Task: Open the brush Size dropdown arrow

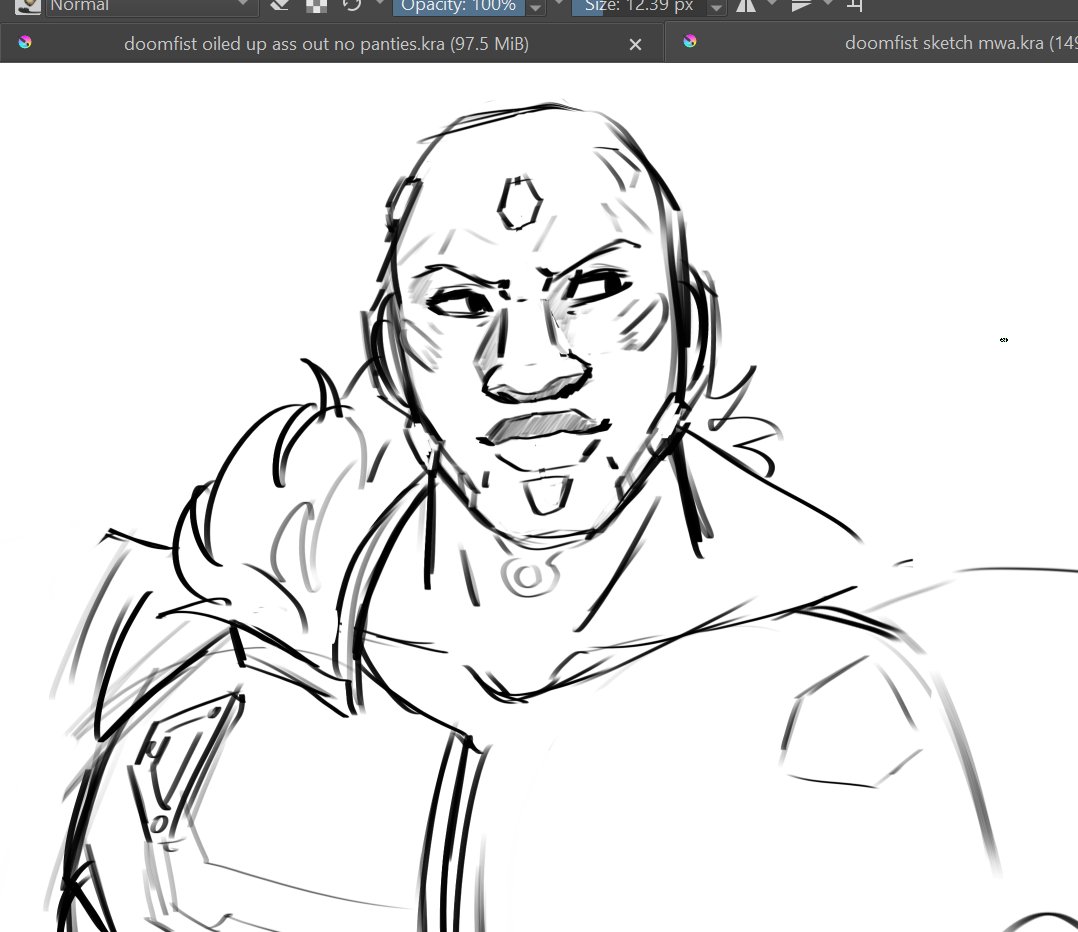Action: 716,7
